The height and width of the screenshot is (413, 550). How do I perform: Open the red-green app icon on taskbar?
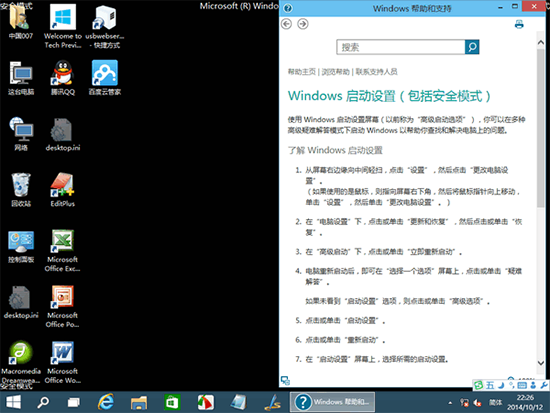pos(206,402)
